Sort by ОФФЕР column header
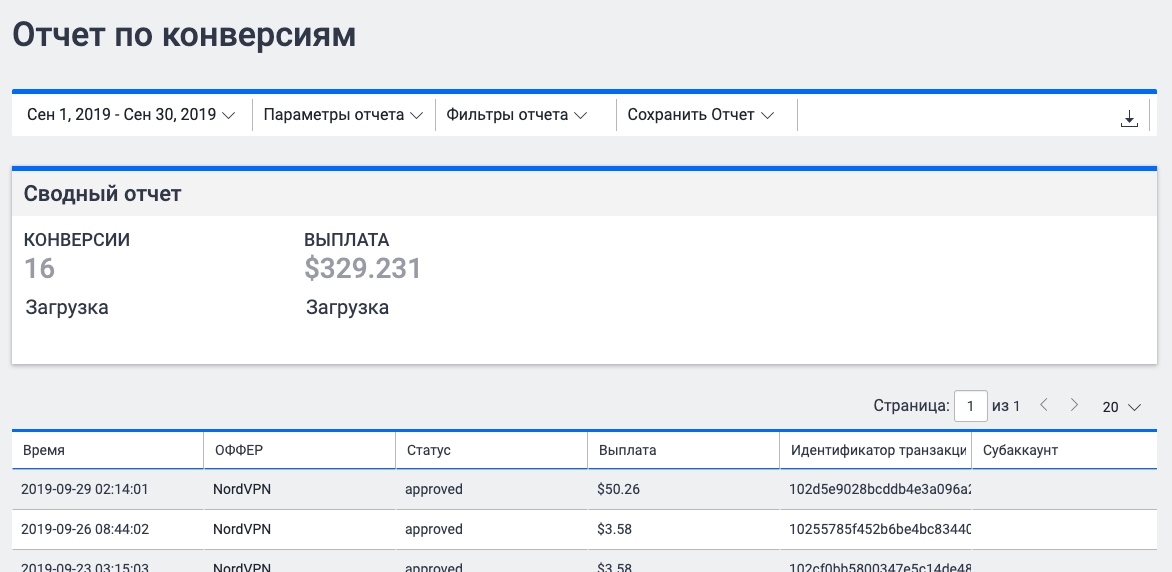The width and height of the screenshot is (1172, 572). (x=239, y=450)
